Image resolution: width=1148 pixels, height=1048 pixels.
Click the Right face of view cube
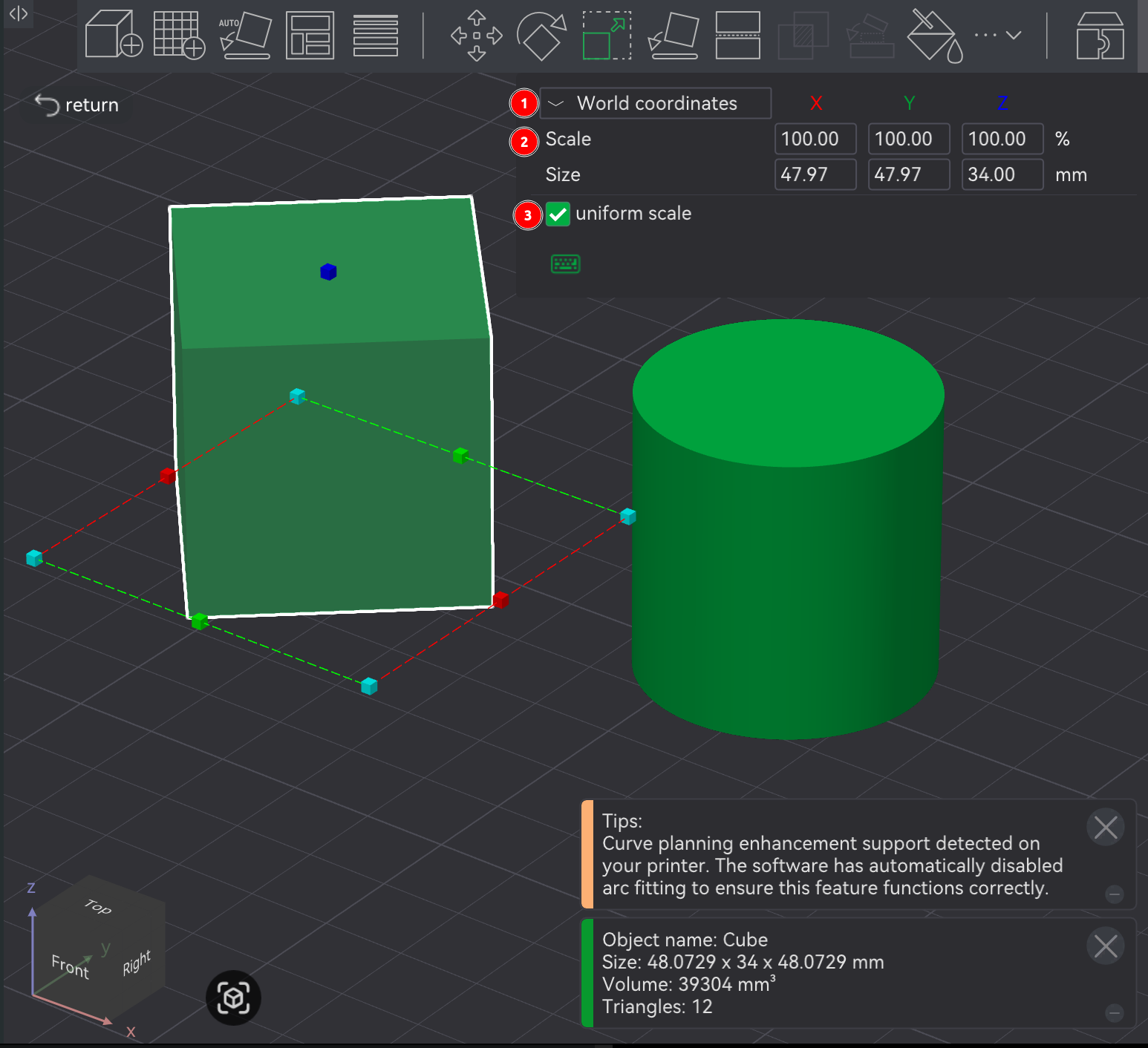pos(137,962)
